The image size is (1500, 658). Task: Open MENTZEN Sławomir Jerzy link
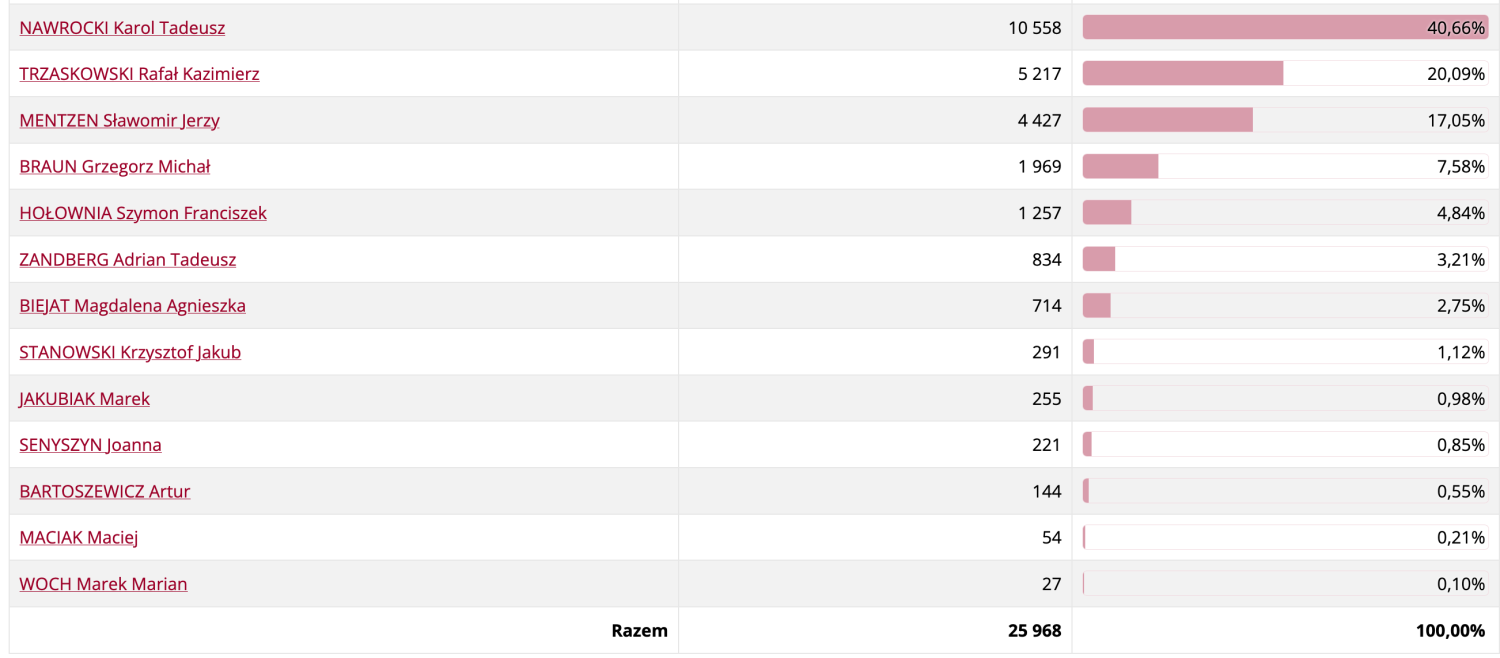pos(119,121)
